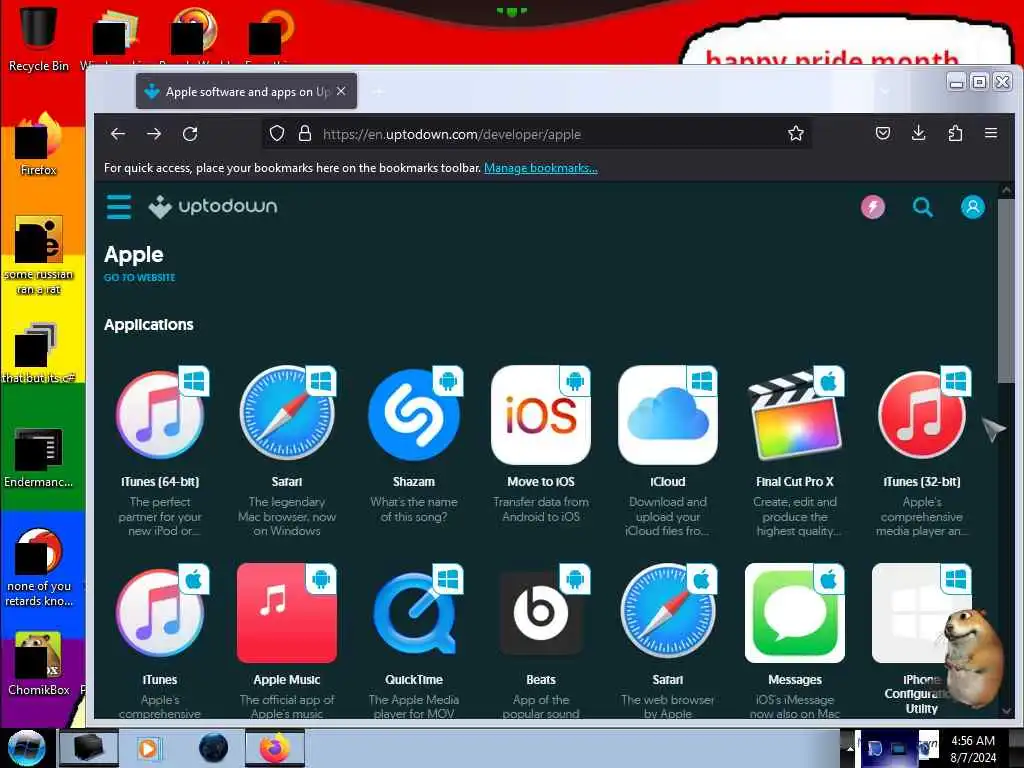1024x768 pixels.
Task: Click the Firefox taskbar button
Action: click(275, 748)
